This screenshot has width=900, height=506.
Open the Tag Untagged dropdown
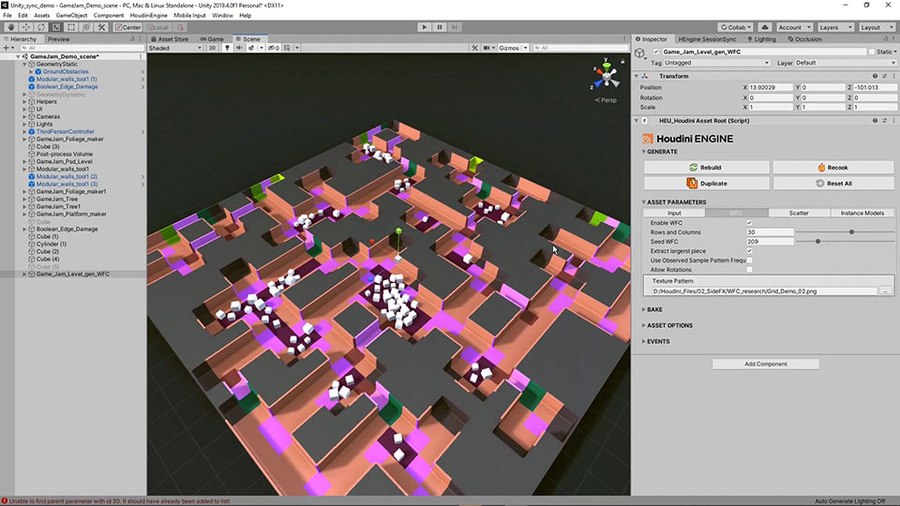pyautogui.click(x=716, y=63)
